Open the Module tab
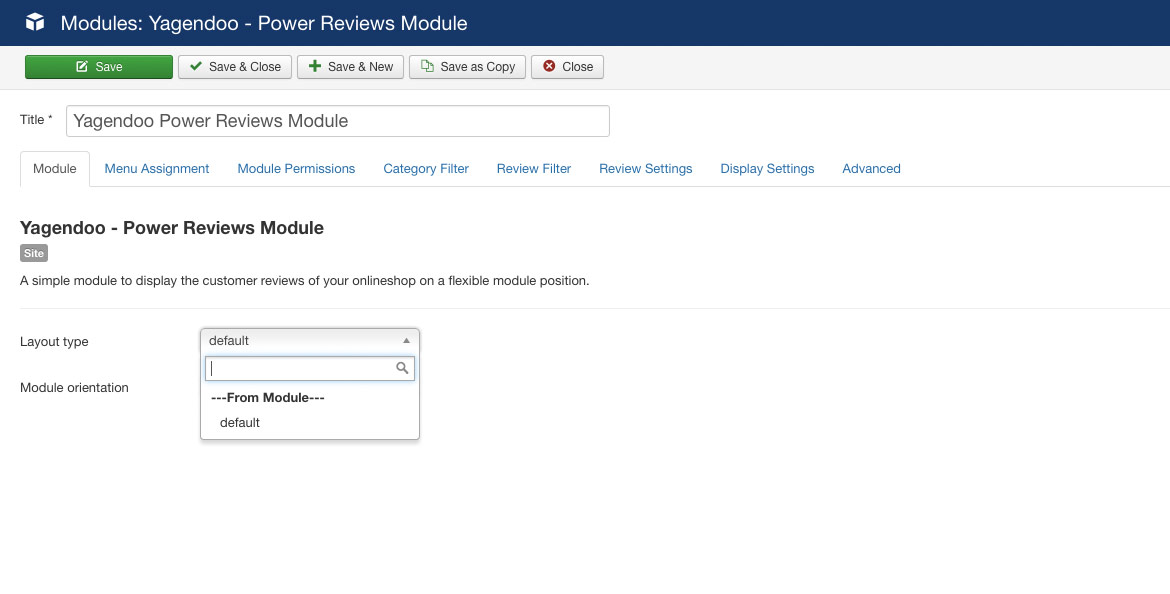The width and height of the screenshot is (1170, 594). 54,169
